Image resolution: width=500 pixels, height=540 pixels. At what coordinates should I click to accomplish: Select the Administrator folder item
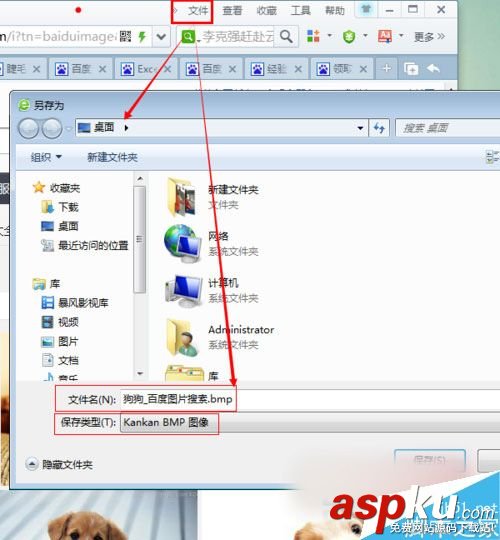[220, 337]
